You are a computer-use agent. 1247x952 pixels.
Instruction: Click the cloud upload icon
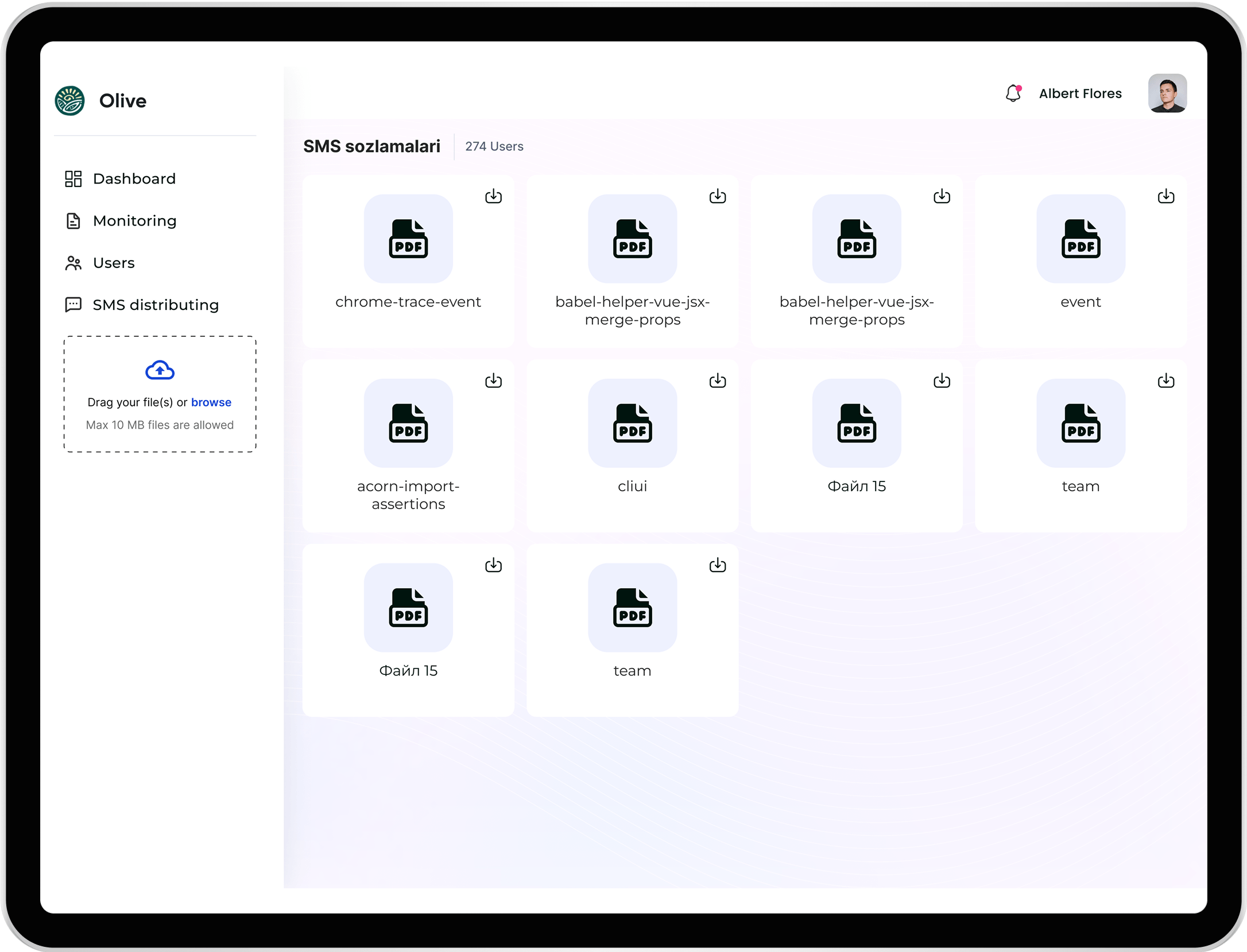160,371
